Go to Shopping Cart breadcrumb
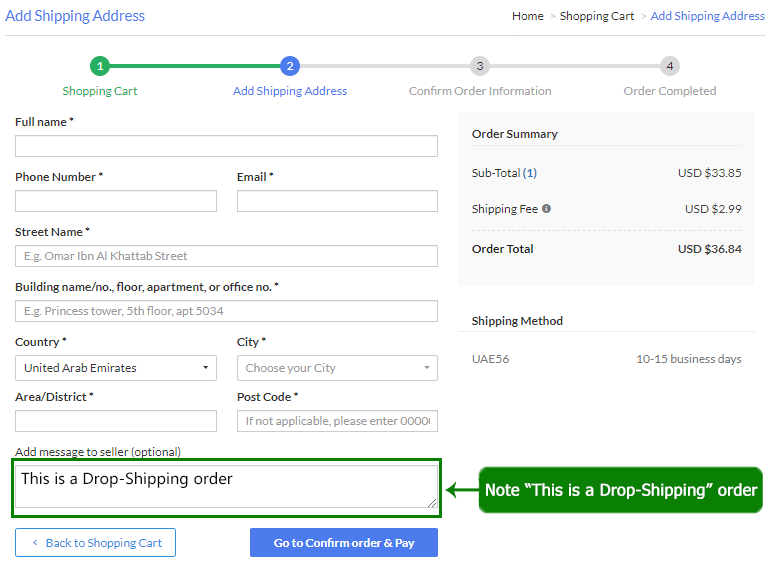This screenshot has height=580, width=770. pos(597,16)
